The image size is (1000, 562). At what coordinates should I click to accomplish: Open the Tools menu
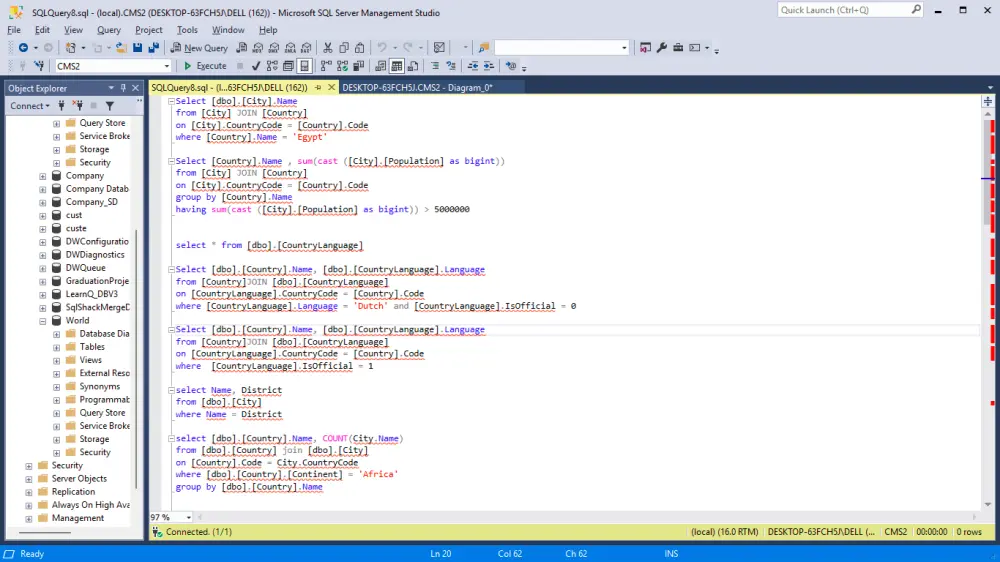(x=187, y=30)
